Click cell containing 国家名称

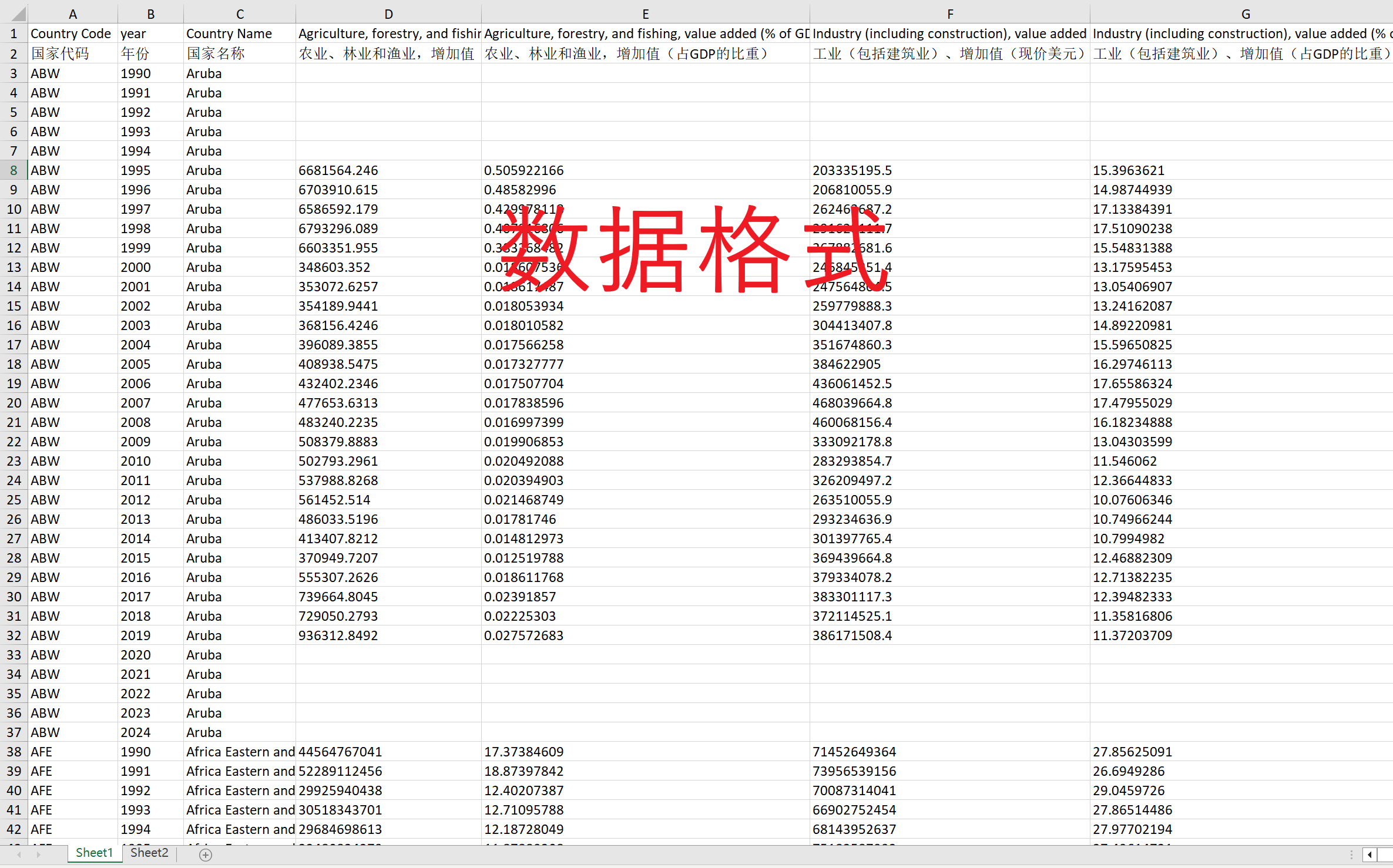(x=216, y=53)
